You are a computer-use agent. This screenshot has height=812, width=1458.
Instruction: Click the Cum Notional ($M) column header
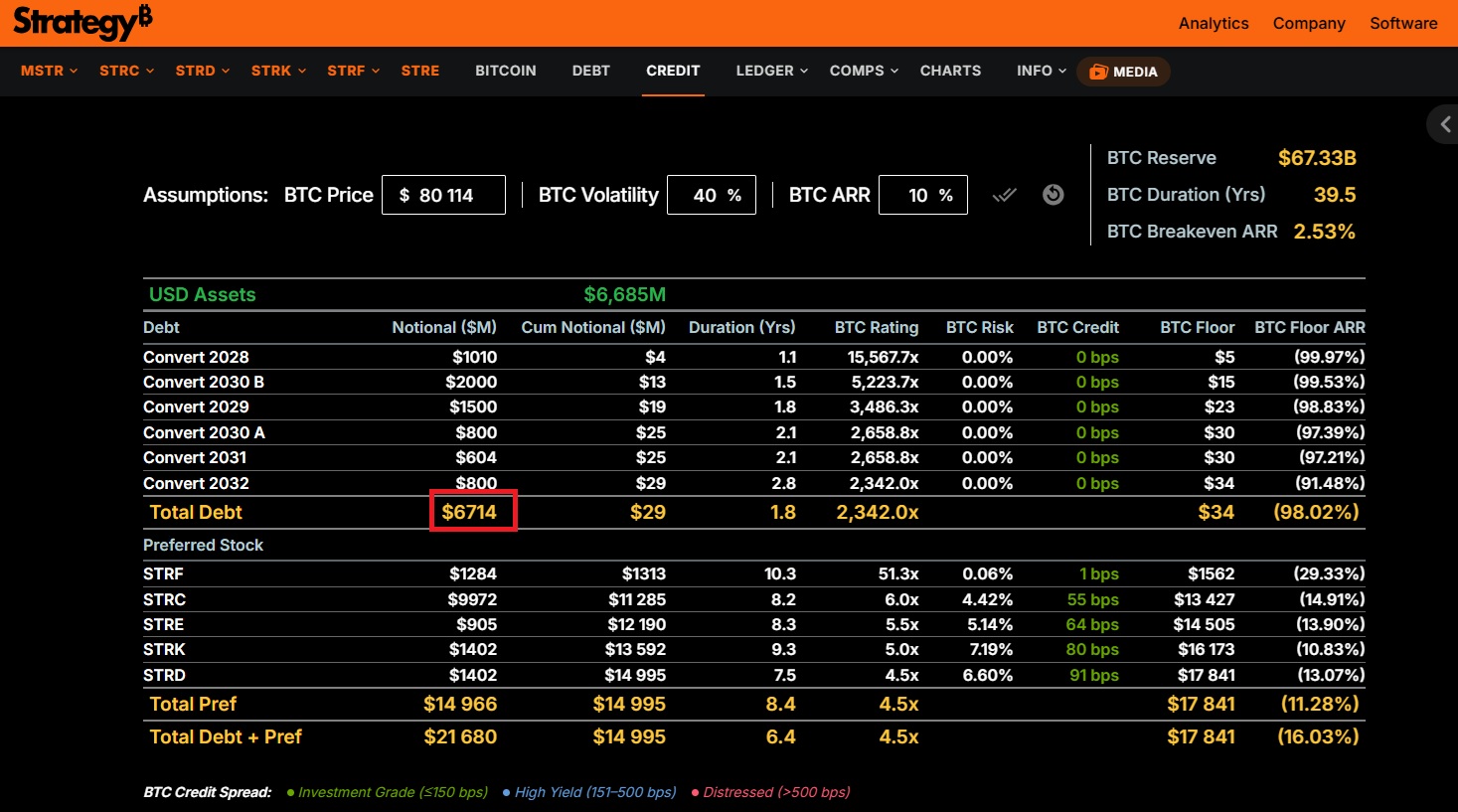[593, 327]
